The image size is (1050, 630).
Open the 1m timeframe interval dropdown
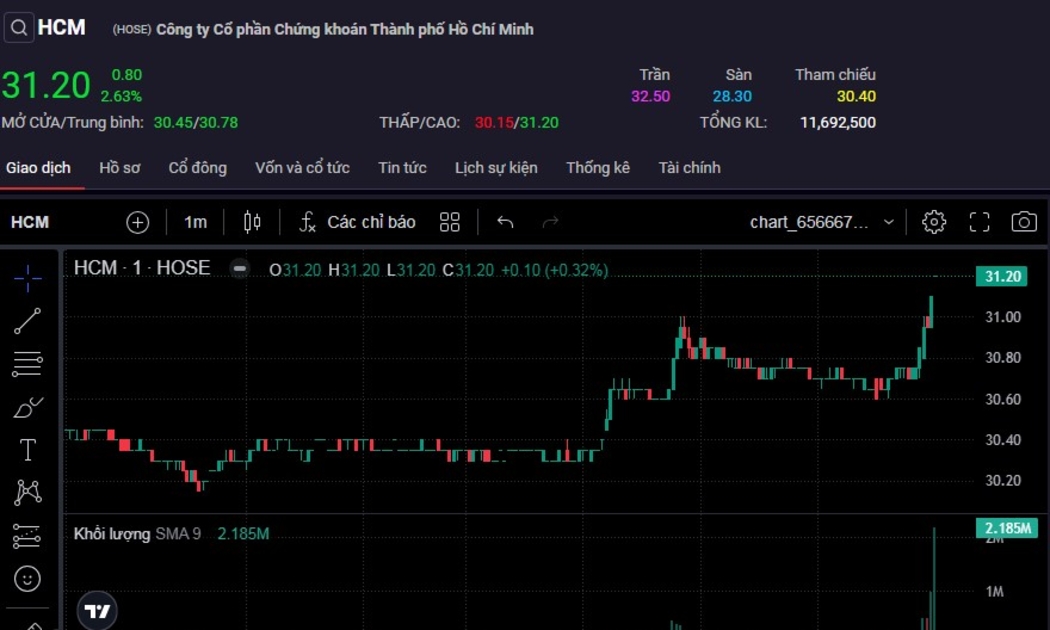[x=195, y=222]
